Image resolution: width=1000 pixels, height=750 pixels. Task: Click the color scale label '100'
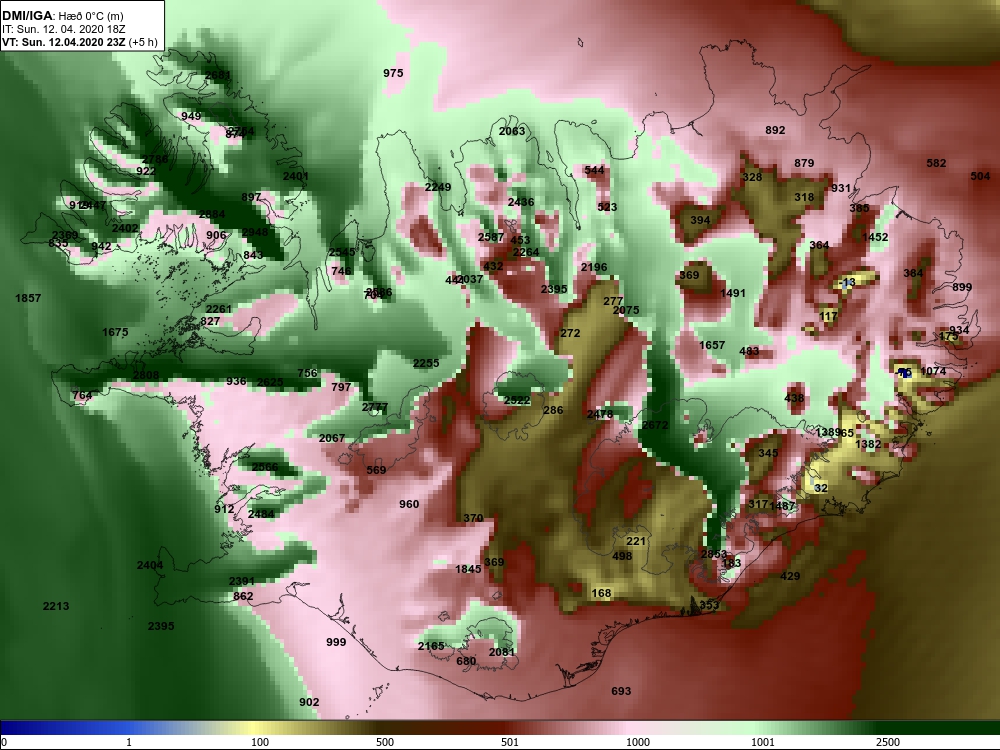click(x=260, y=742)
